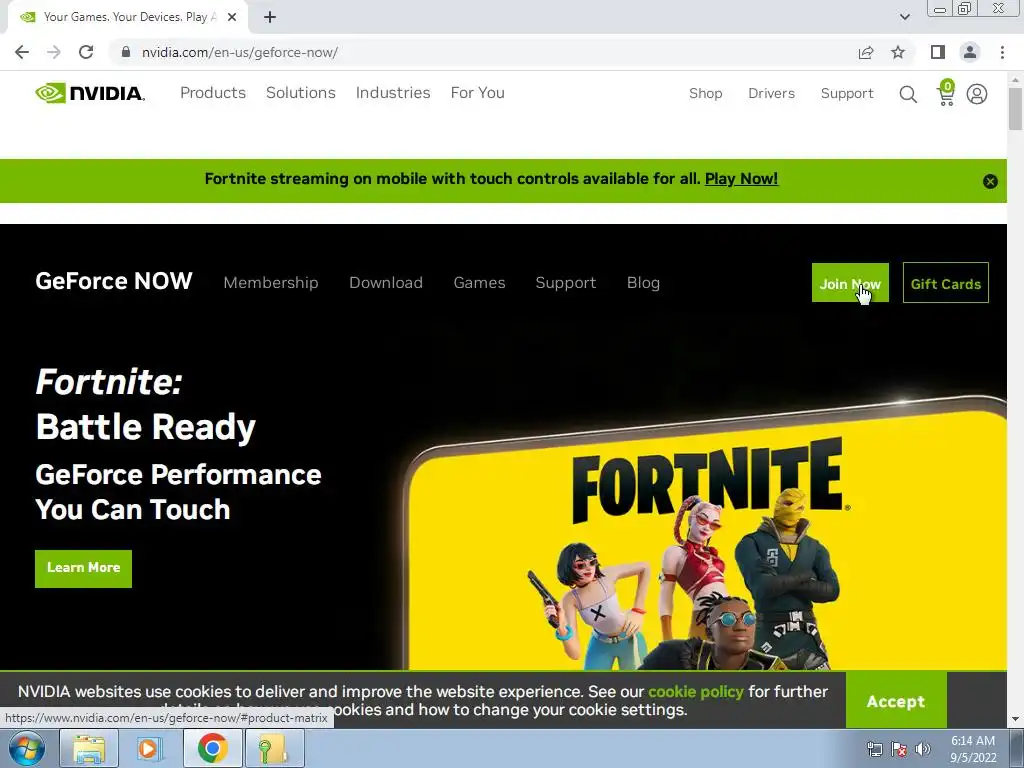Click the page vertical scrollbar thumb
The height and width of the screenshot is (768, 1024).
tap(1015, 108)
